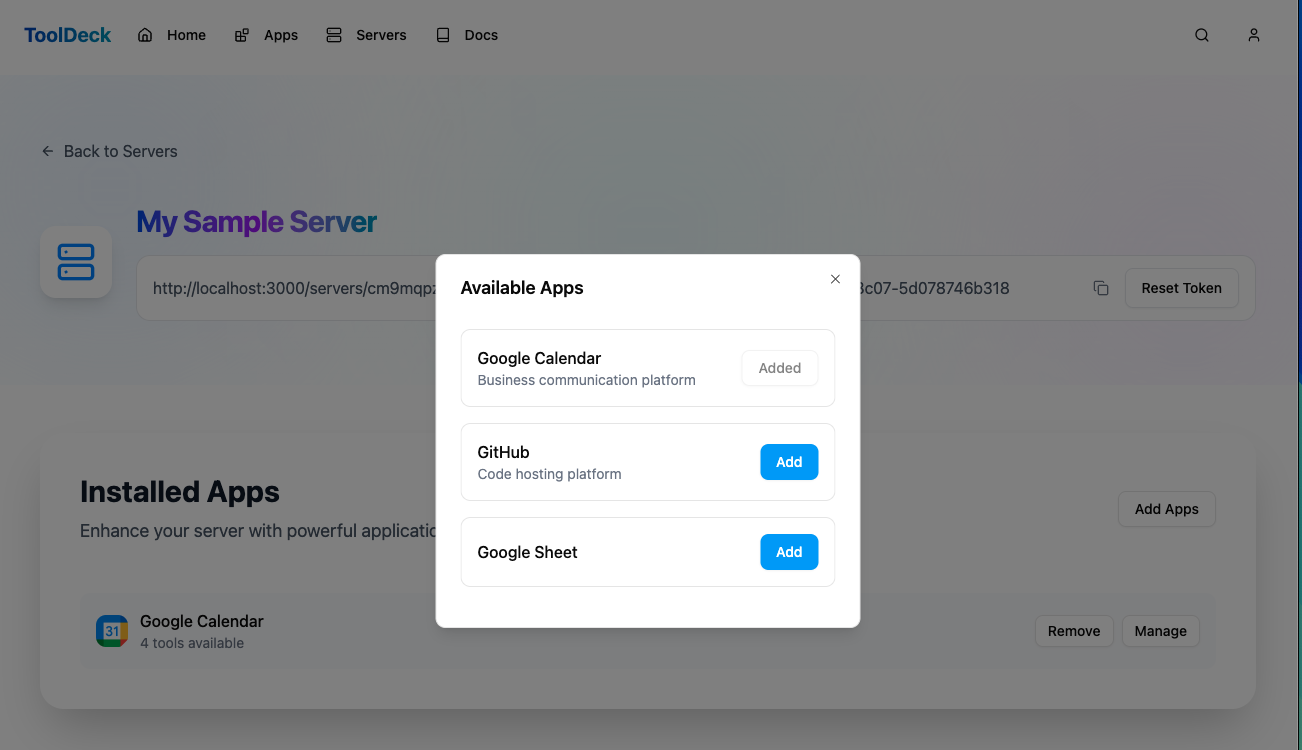Open the user profile icon
The height and width of the screenshot is (750, 1302).
(x=1254, y=35)
